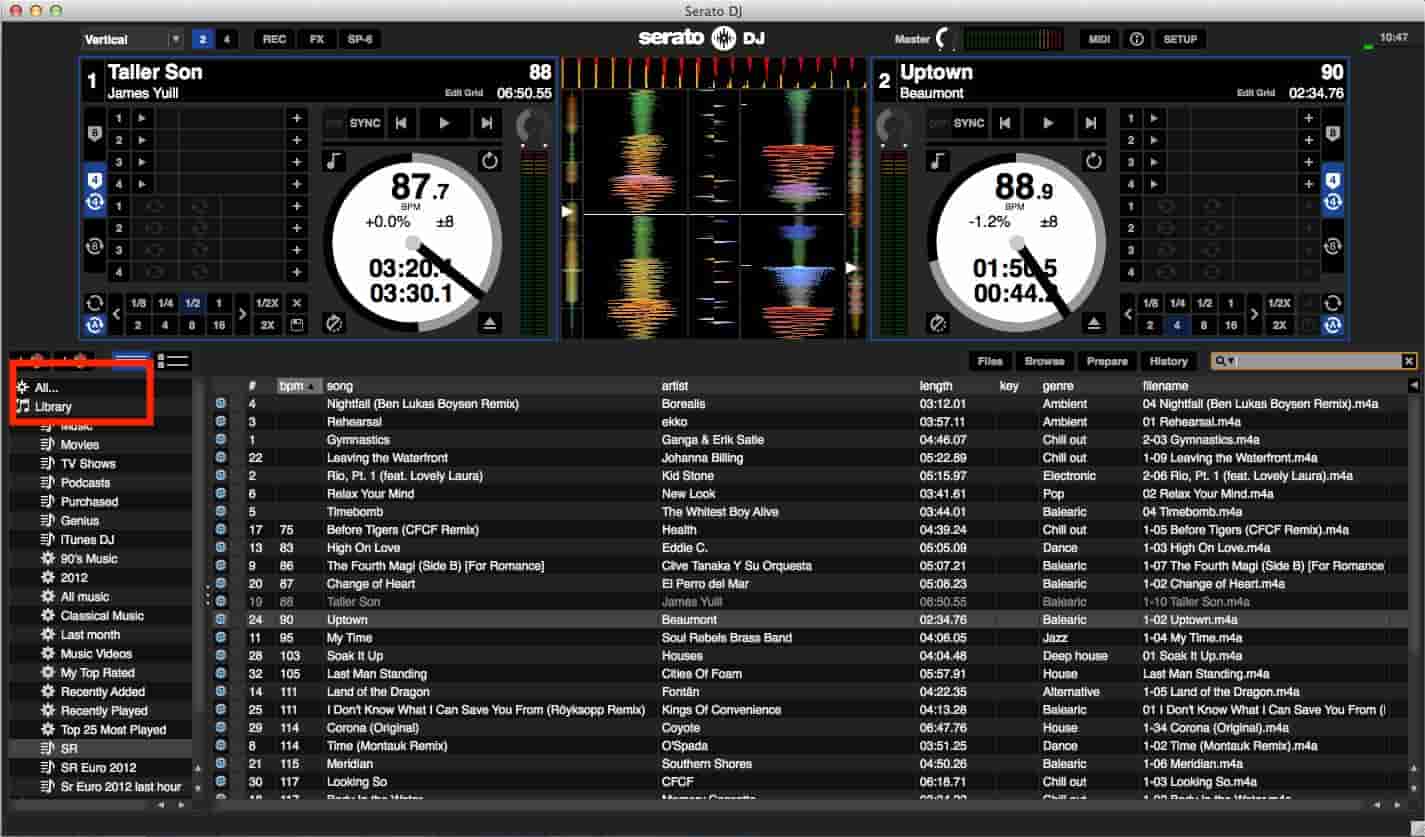Screen dimensions: 1425x837
Task: Switch library to the detailed list view icon
Action: [x=173, y=361]
